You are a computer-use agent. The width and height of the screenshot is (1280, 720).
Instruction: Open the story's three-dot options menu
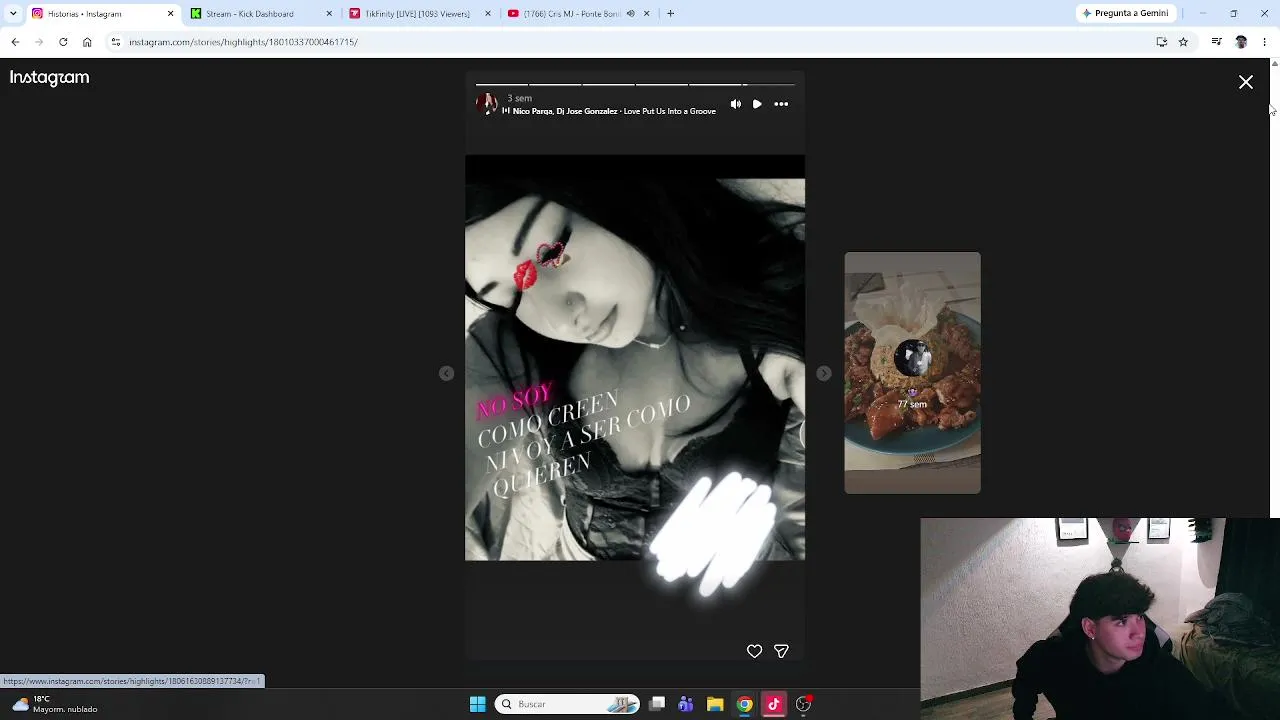tap(781, 104)
